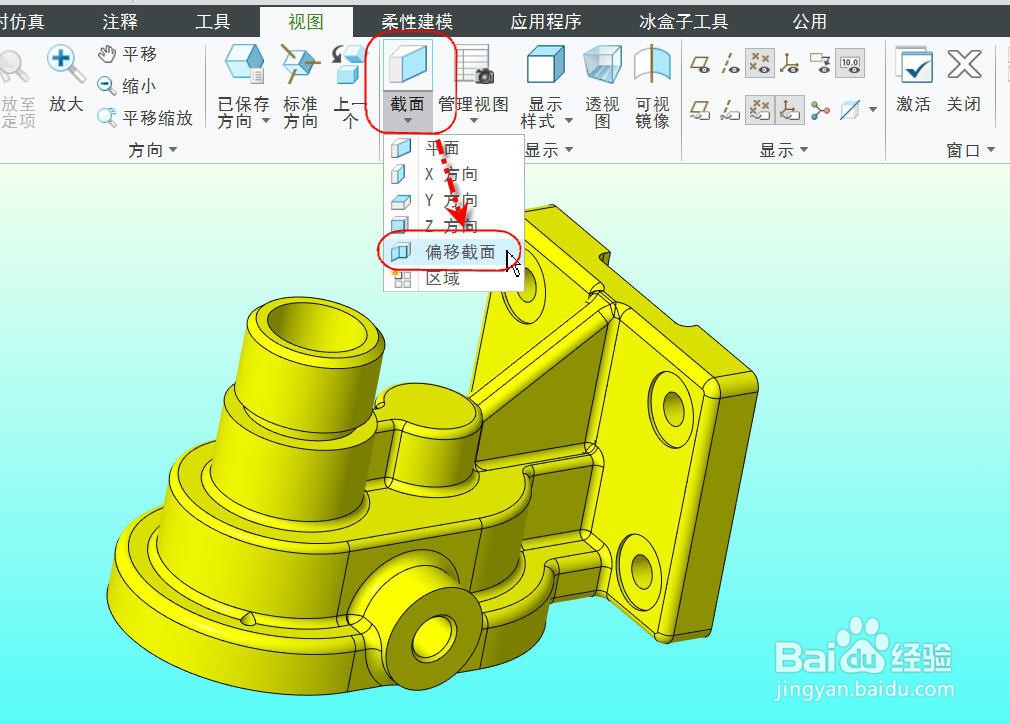
Task: Click the 已保存方向 saved orientations cube icon
Action: pyautogui.click(x=244, y=64)
